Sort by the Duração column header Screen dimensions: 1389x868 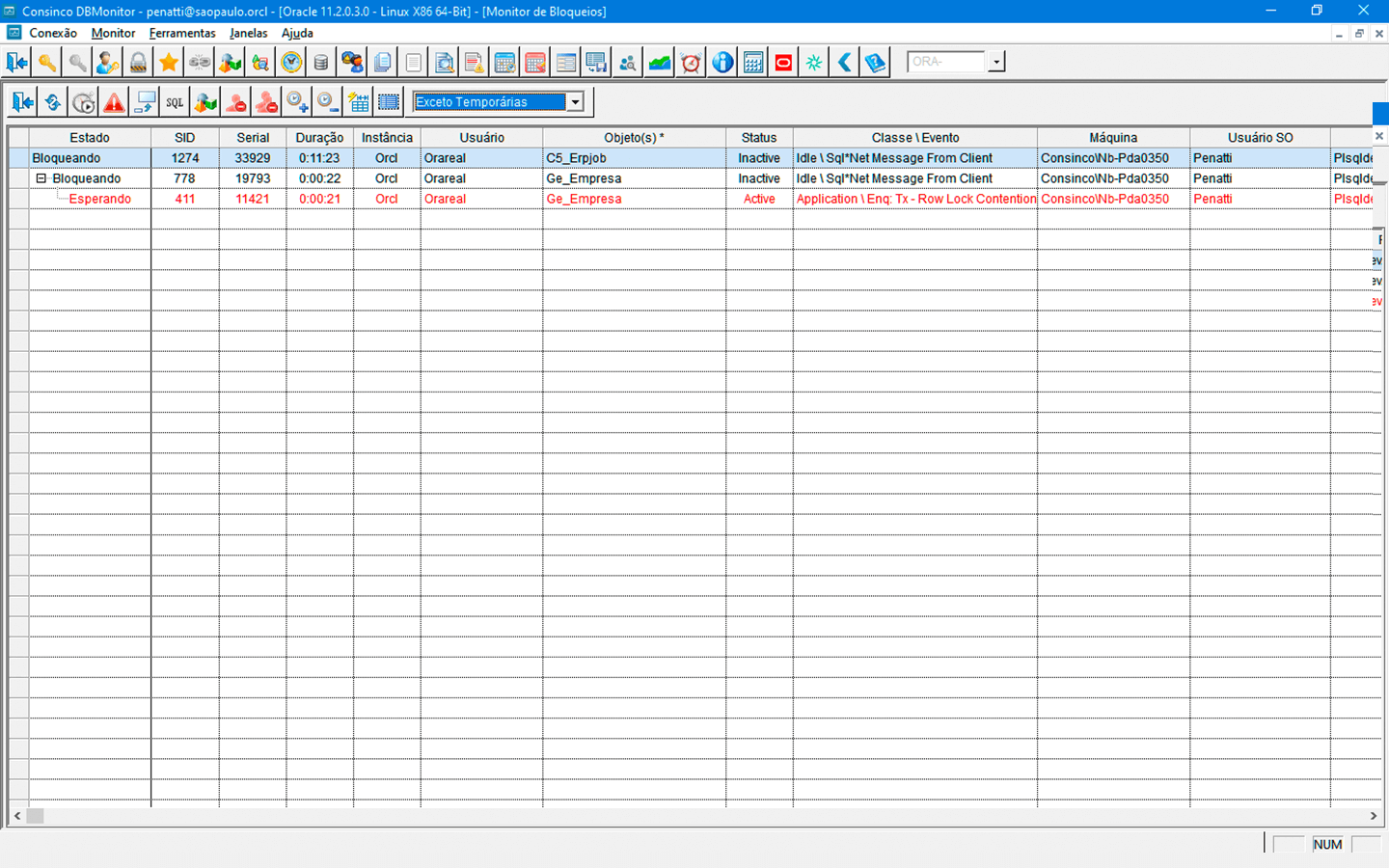click(319, 138)
